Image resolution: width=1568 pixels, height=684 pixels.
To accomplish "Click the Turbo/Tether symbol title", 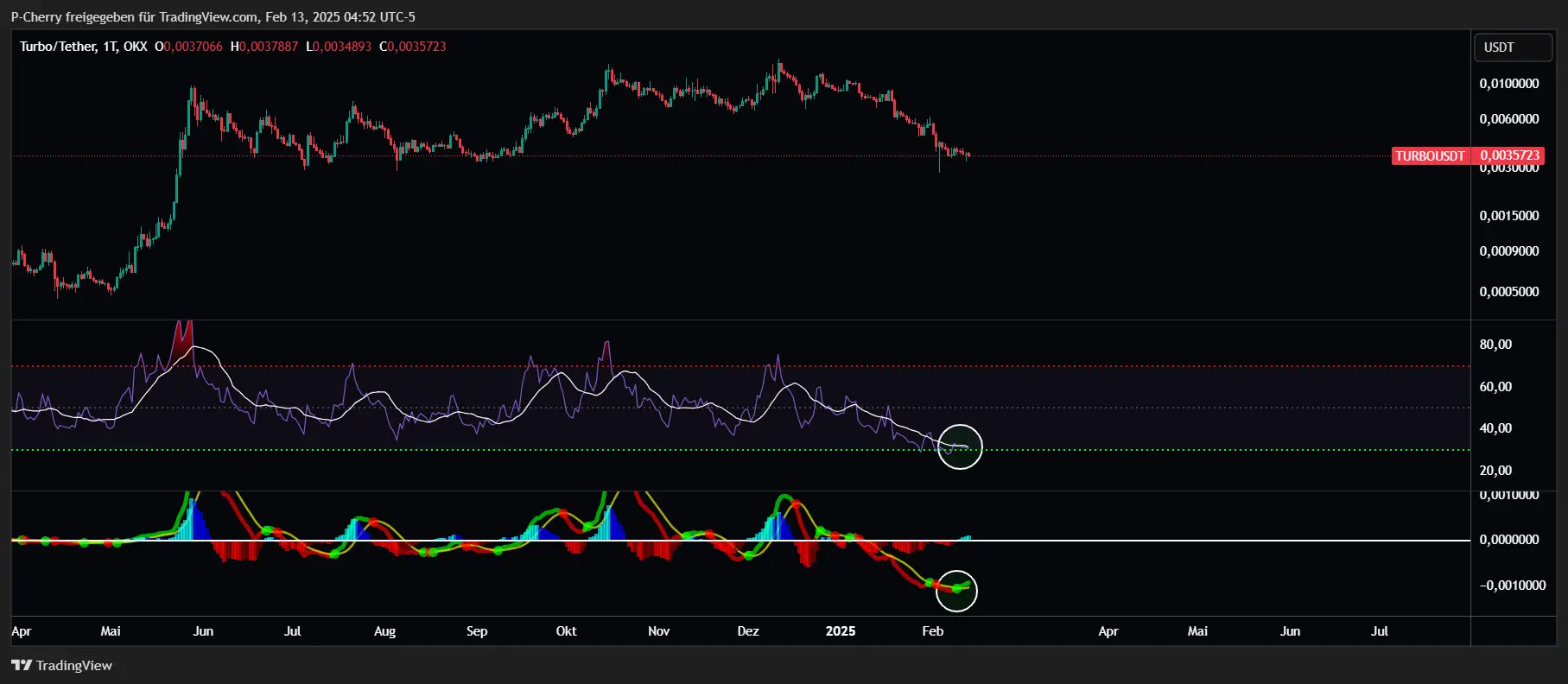I will pyautogui.click(x=84, y=47).
